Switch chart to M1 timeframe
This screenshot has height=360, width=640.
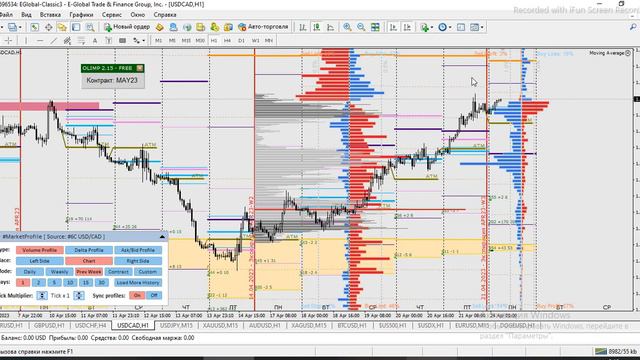click(x=158, y=40)
